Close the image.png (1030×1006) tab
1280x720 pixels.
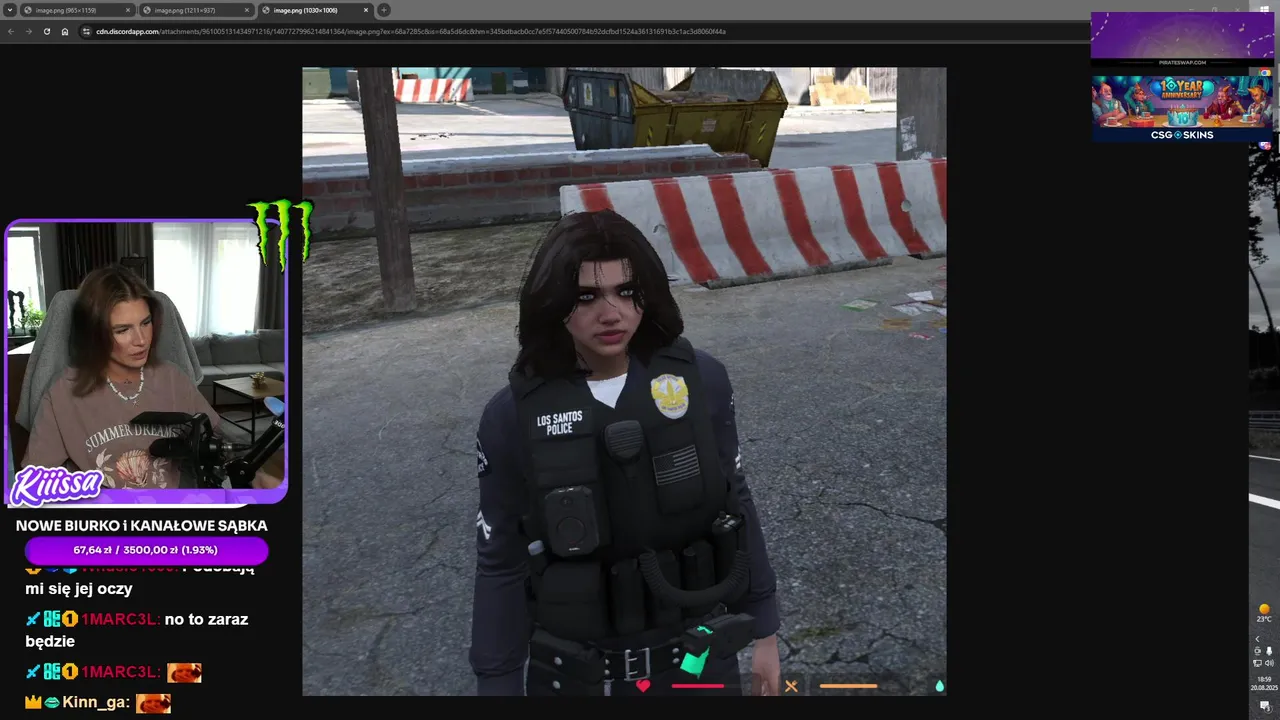(366, 10)
